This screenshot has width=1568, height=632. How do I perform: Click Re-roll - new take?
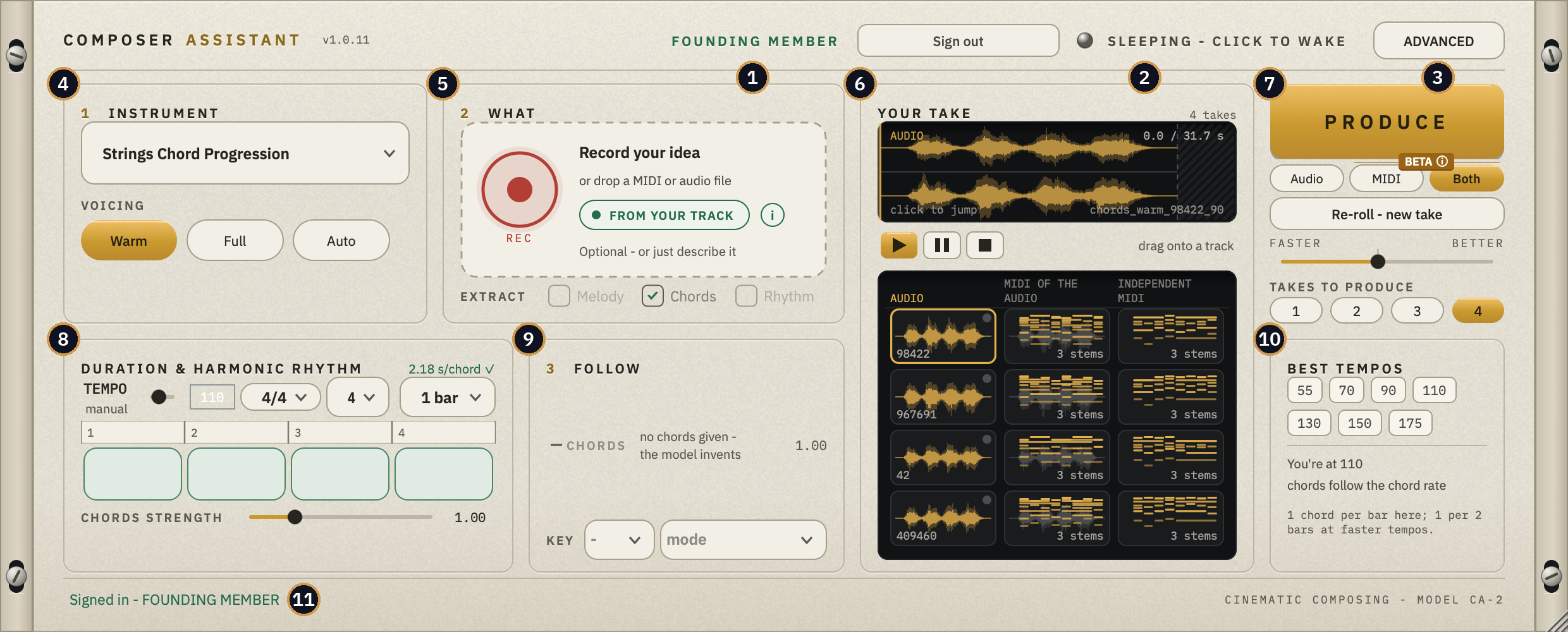point(1387,214)
